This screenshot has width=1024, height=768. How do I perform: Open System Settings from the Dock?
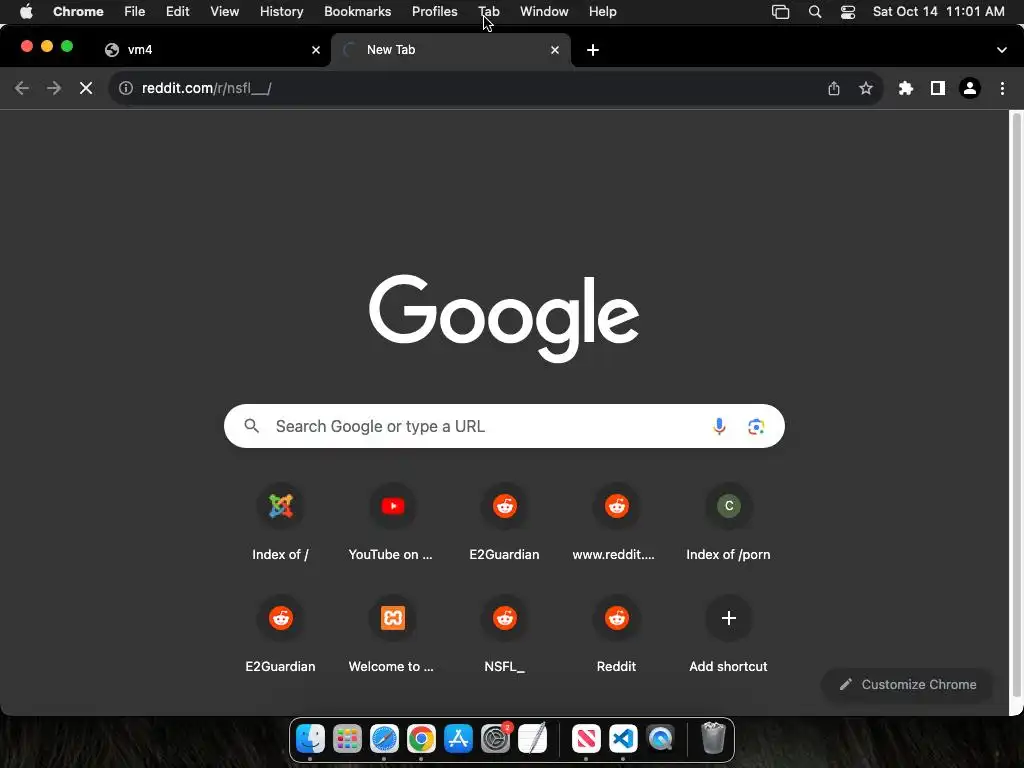click(x=496, y=739)
